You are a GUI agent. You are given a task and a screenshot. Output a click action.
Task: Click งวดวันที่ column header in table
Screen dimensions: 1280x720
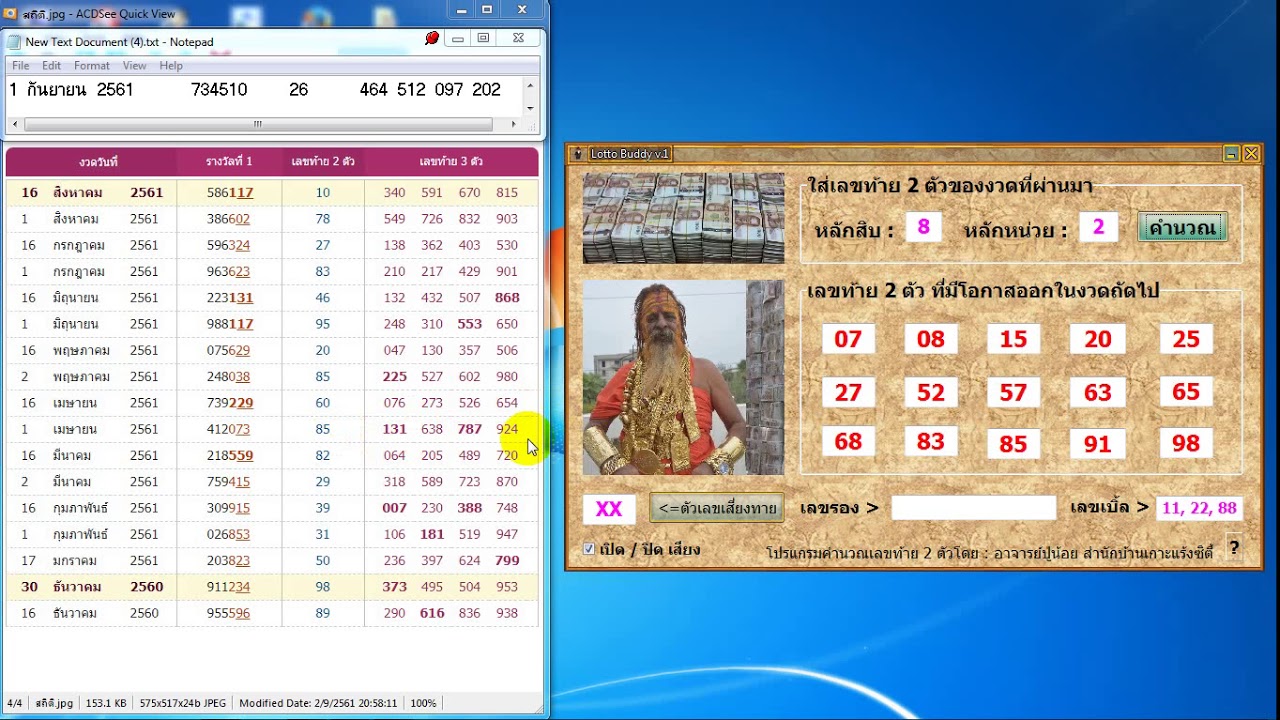pos(98,161)
